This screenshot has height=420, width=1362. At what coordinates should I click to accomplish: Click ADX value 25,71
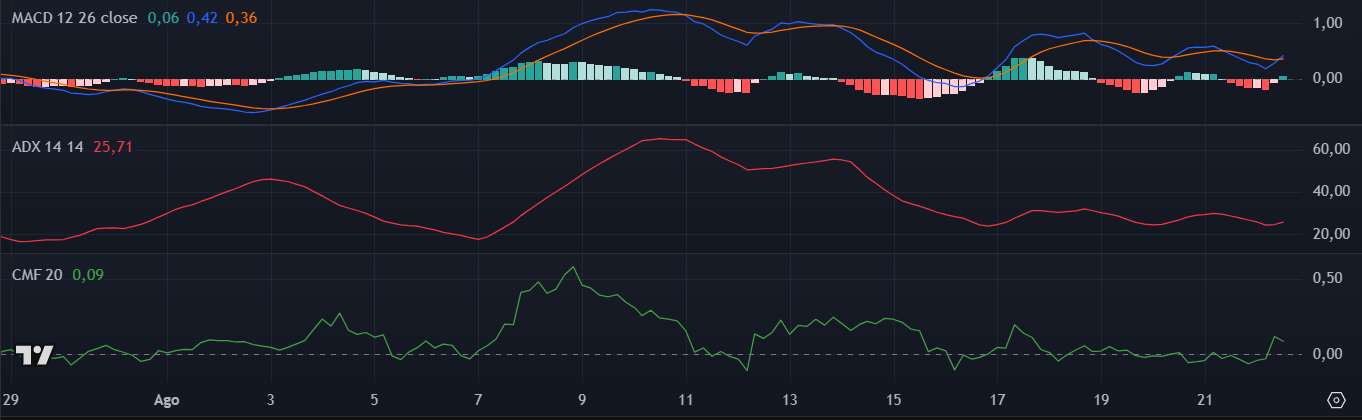click(113, 146)
